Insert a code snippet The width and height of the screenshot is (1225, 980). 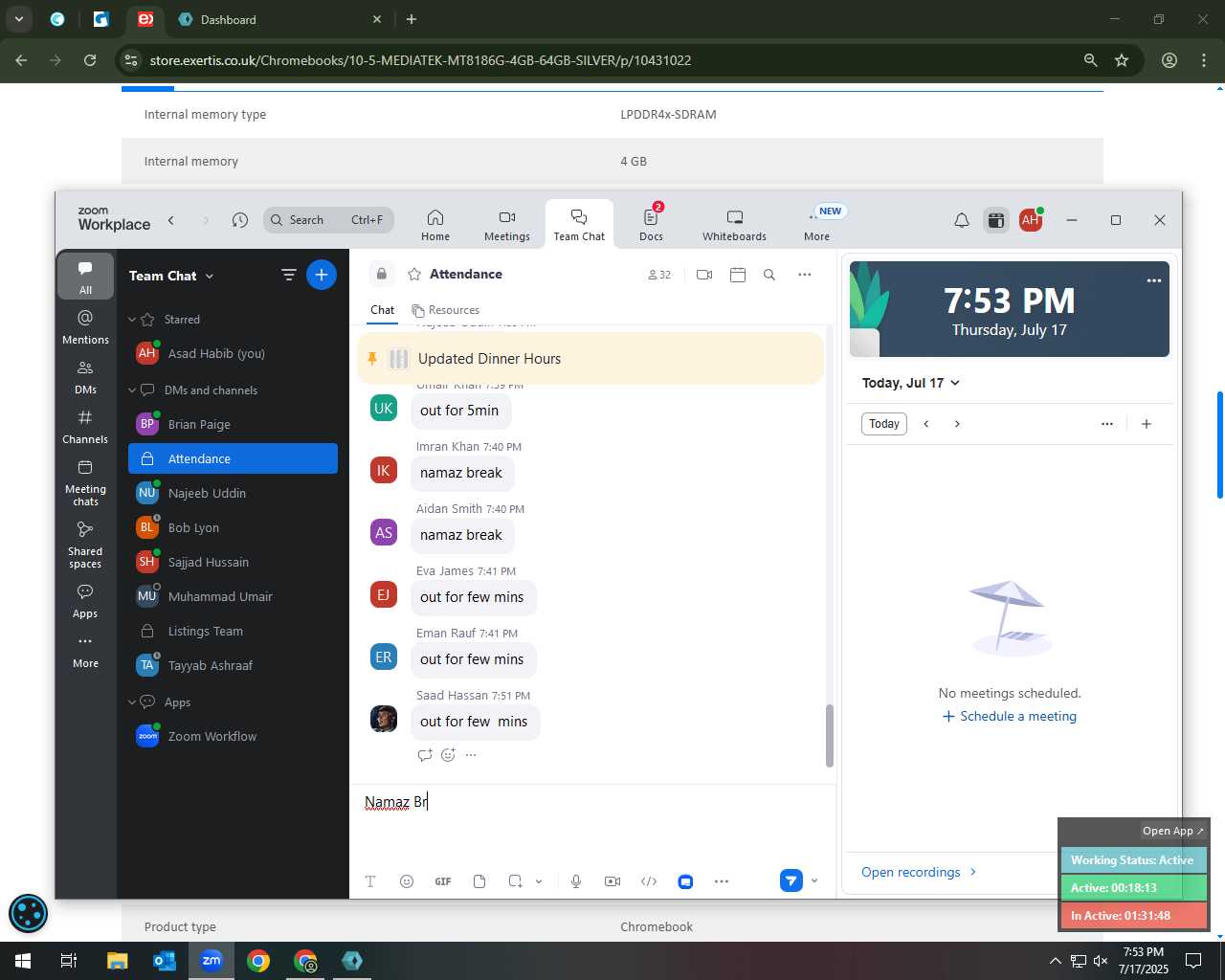tap(649, 881)
